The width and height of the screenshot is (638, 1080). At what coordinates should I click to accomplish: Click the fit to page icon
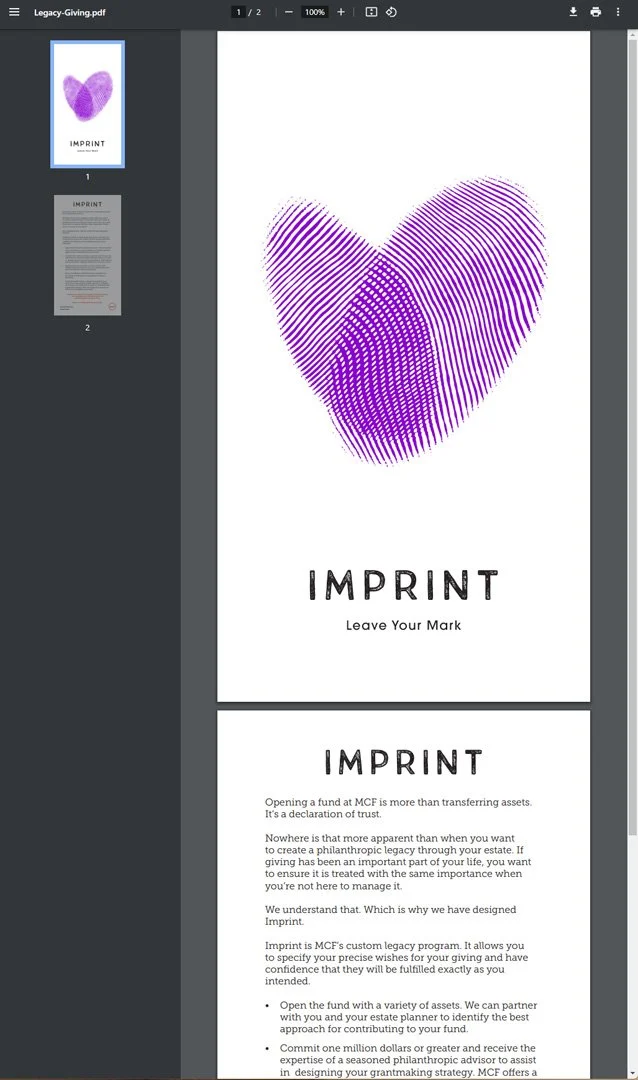click(371, 12)
